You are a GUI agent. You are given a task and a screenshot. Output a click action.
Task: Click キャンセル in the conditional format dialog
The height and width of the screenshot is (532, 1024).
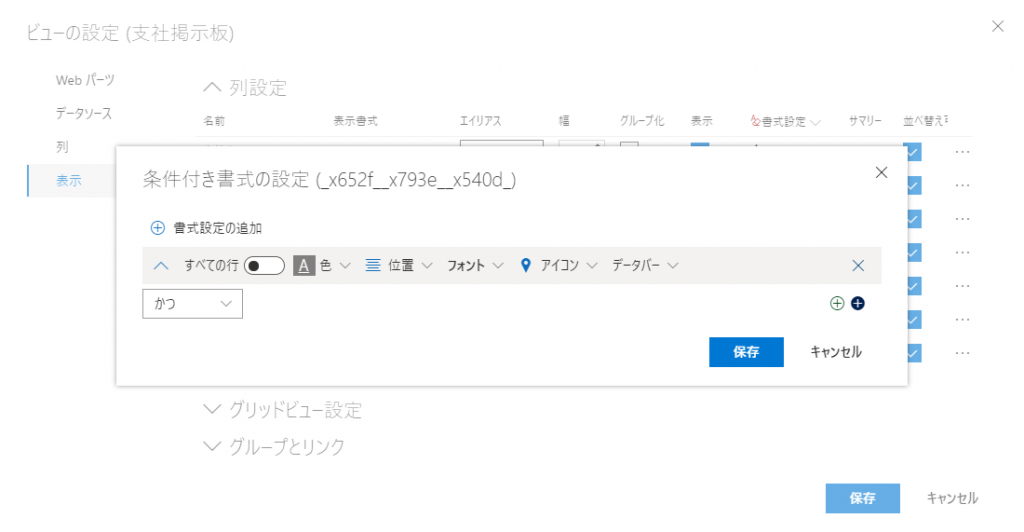click(835, 352)
